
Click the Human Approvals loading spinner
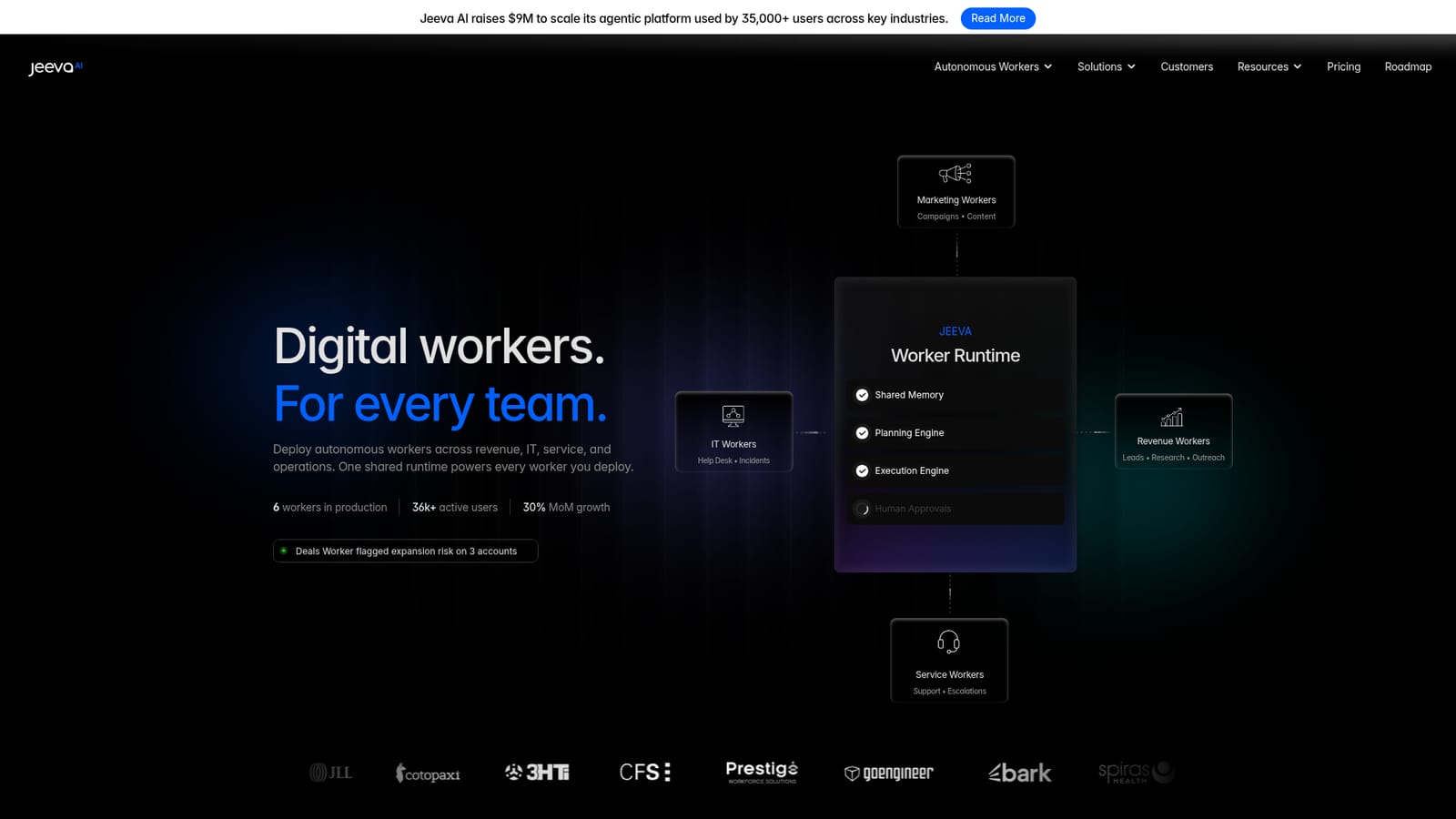(863, 509)
